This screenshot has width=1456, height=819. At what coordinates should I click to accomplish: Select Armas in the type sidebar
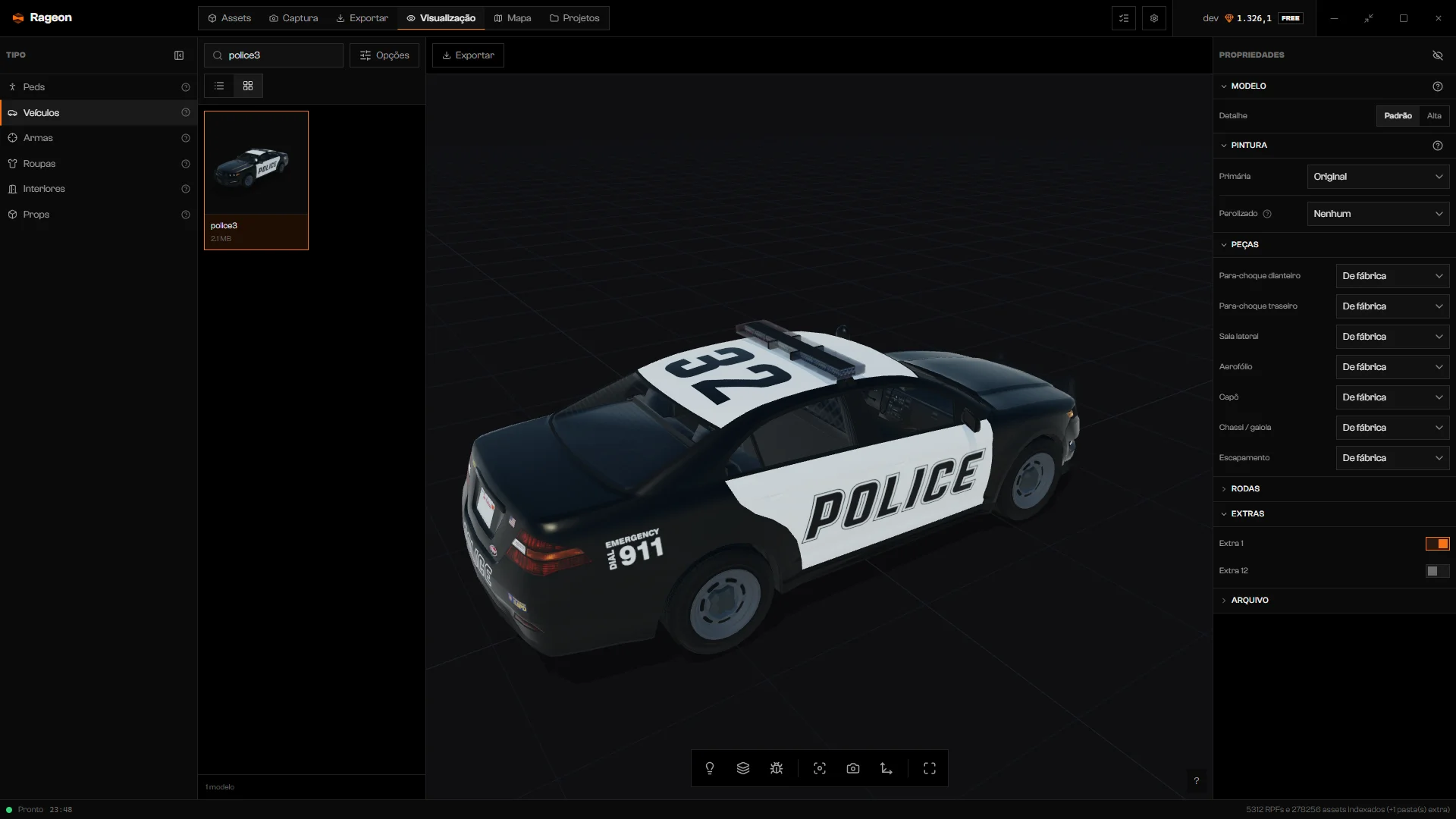point(99,138)
